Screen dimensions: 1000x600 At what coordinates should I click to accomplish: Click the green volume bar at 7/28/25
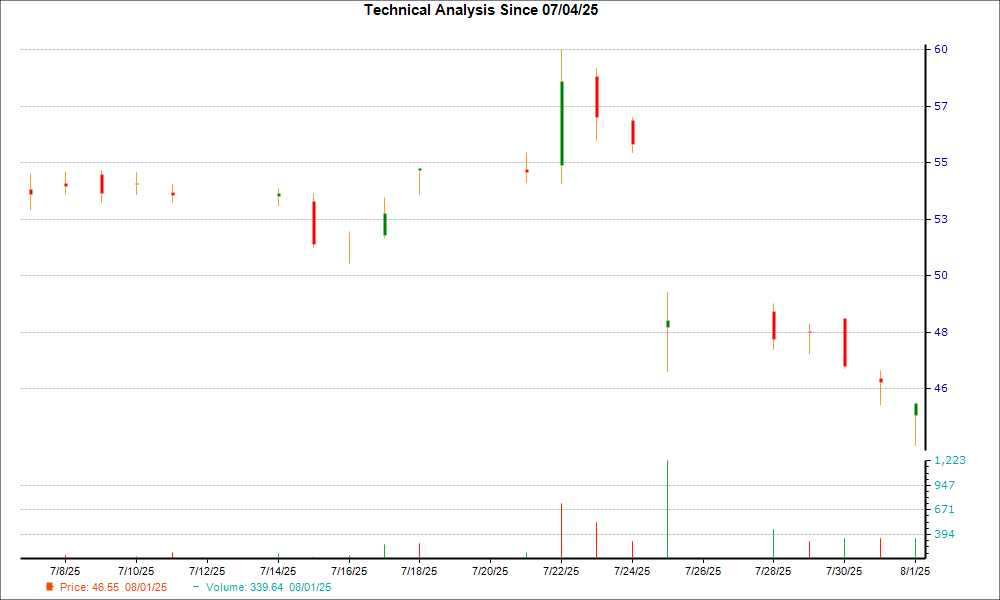point(774,544)
